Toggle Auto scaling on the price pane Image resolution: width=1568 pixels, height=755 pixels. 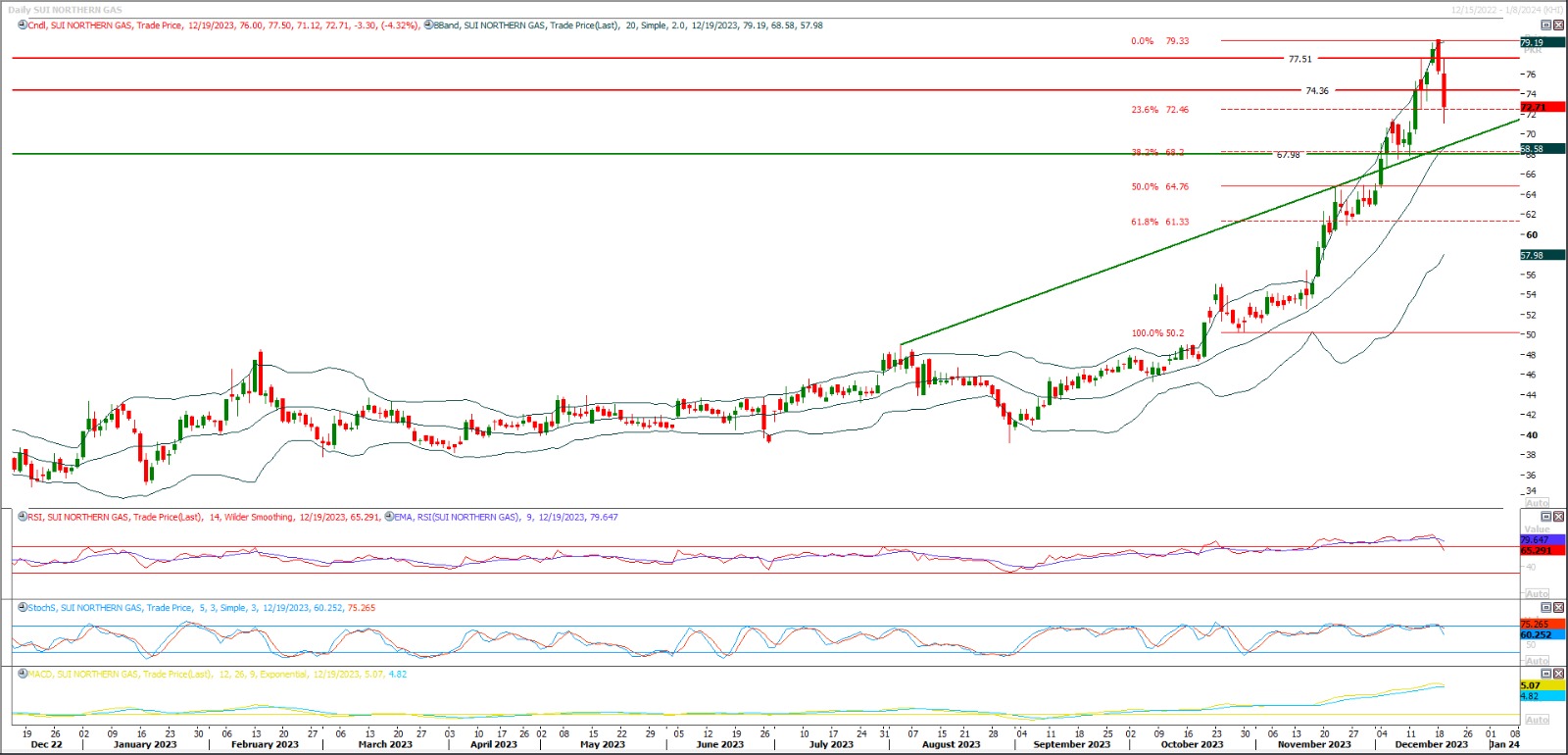tap(1538, 503)
